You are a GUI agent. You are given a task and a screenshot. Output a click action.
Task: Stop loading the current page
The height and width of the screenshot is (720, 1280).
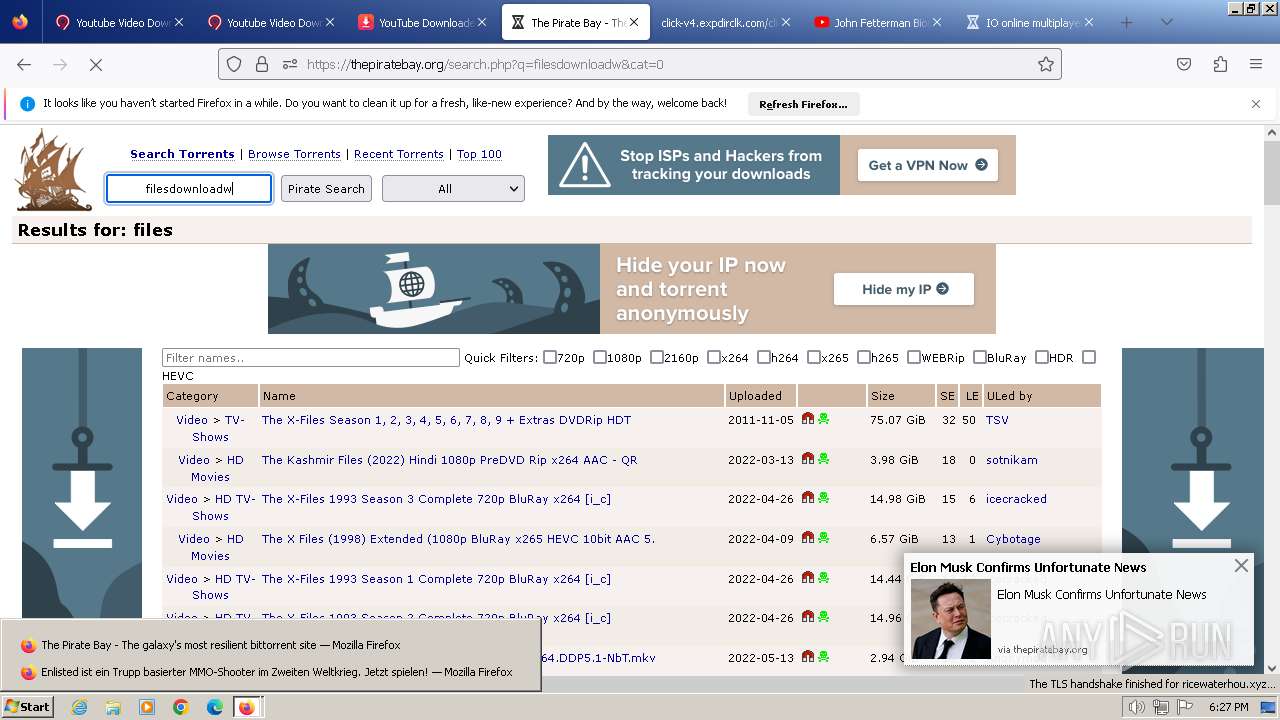pos(96,64)
